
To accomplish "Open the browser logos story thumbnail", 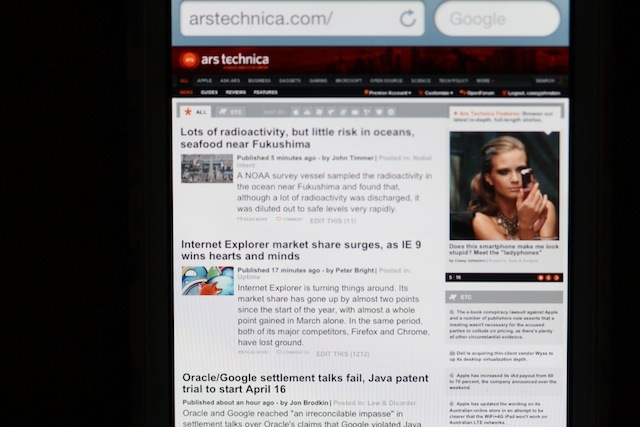I will click(x=208, y=281).
